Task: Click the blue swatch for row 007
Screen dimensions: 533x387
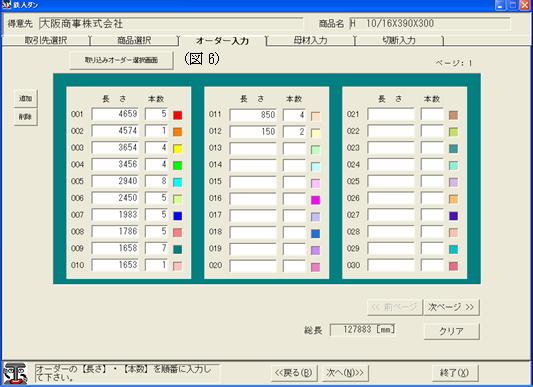Action: coord(177,216)
